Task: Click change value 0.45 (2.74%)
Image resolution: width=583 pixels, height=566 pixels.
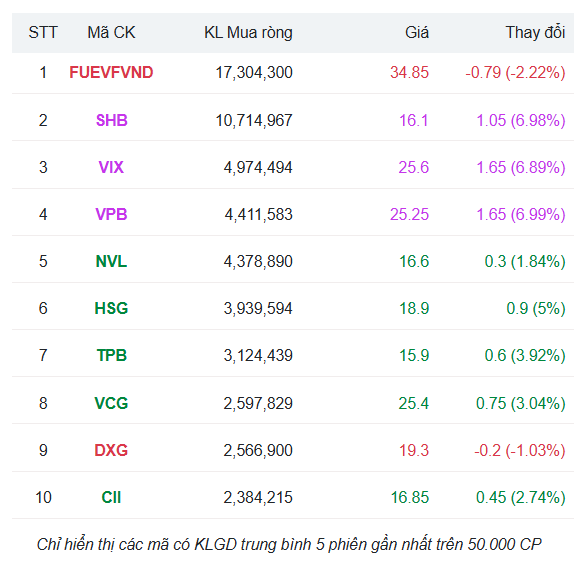Action: tap(521, 498)
